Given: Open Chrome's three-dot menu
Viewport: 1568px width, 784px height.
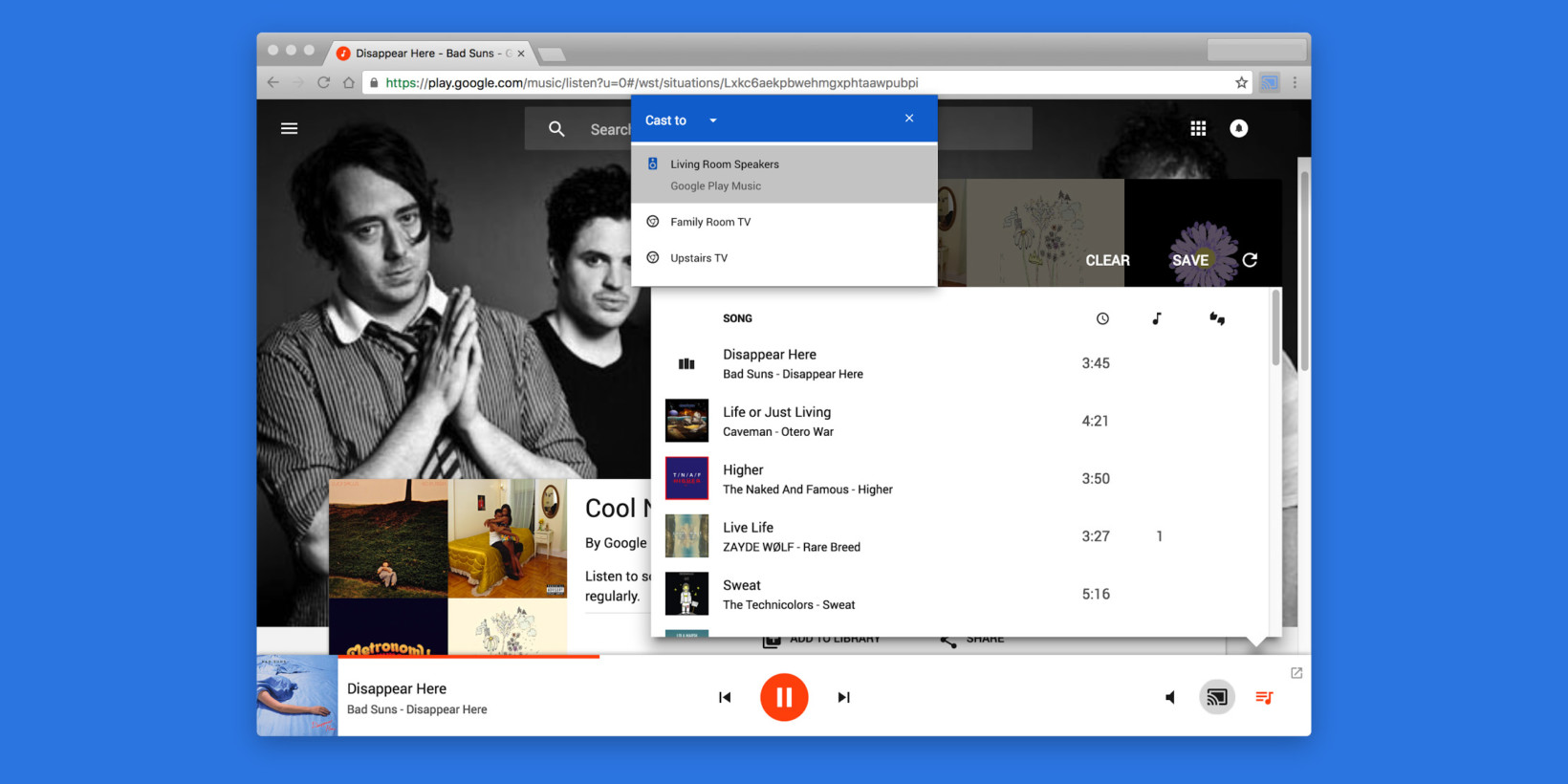Looking at the screenshot, I should point(1295,82).
